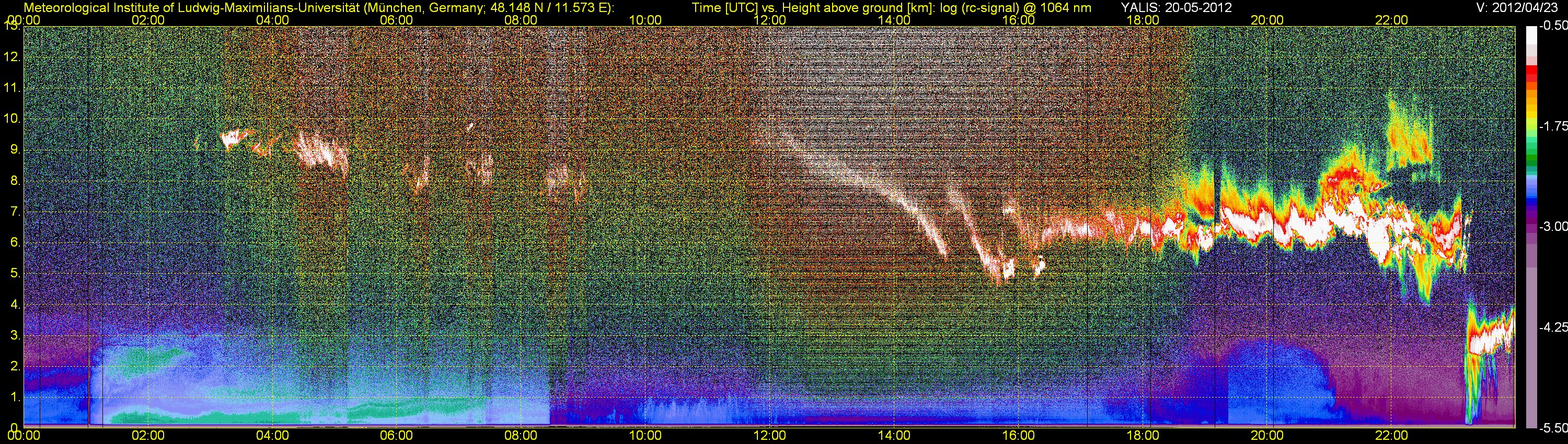Click the -5.50 colorbar scale value

[x=1553, y=428]
